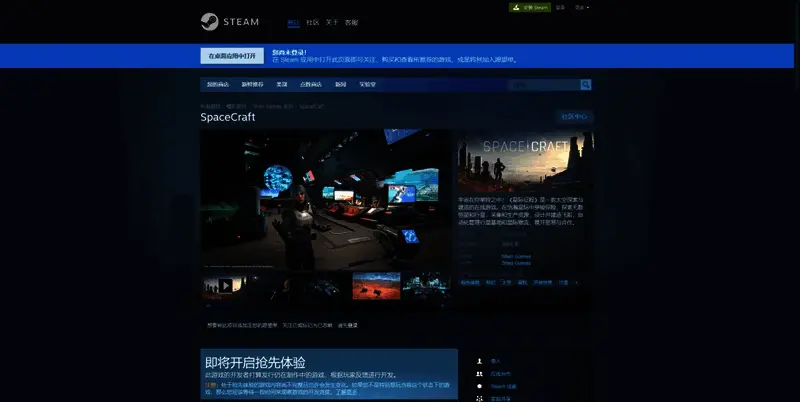Open 点数商店 points shop in navigation bar
Viewport: 800px width, 402px height.
coord(311,85)
